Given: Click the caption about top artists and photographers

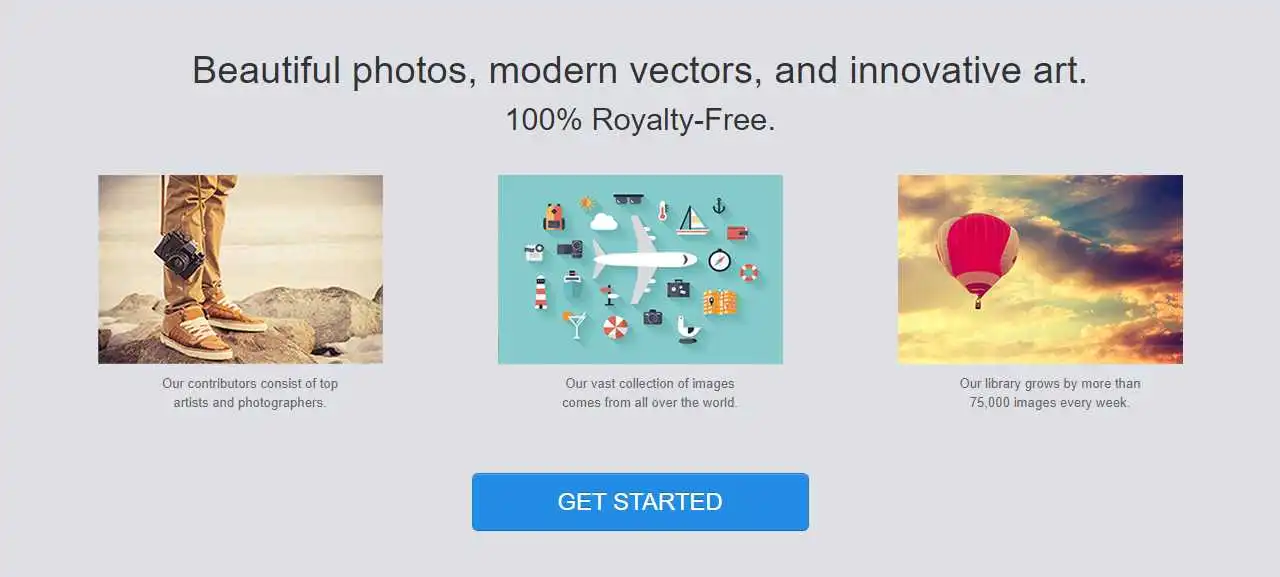Looking at the screenshot, I should (250, 393).
